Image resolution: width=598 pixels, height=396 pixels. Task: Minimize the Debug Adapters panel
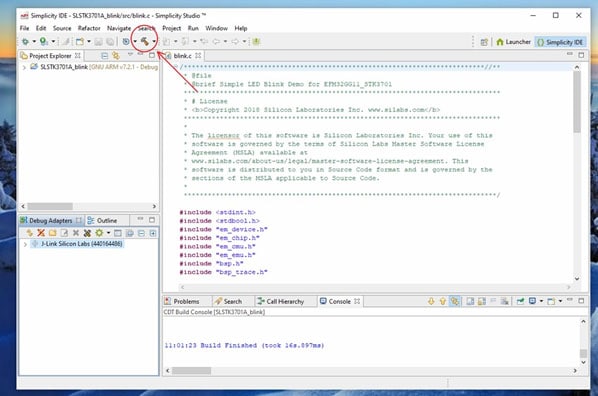coord(140,219)
